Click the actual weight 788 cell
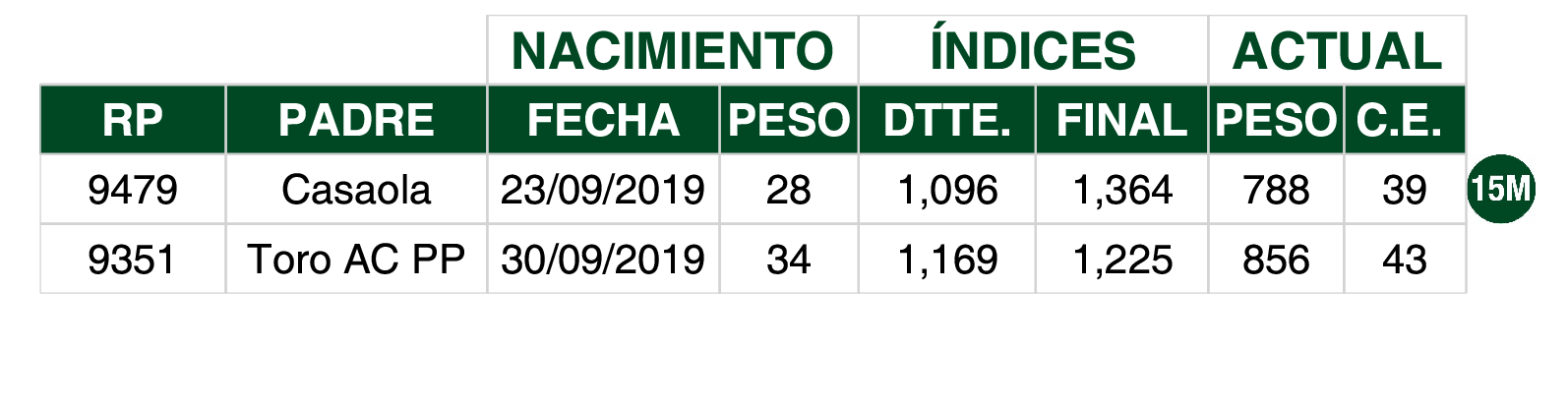Screen dimensions: 1568x406 coord(1276,190)
